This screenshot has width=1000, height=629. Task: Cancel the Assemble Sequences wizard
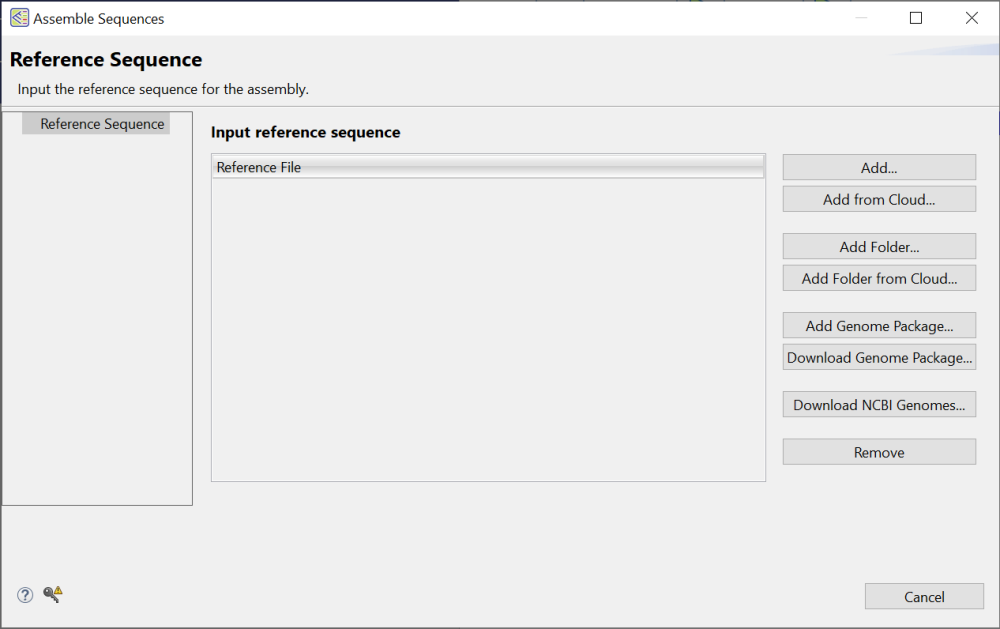tap(923, 596)
